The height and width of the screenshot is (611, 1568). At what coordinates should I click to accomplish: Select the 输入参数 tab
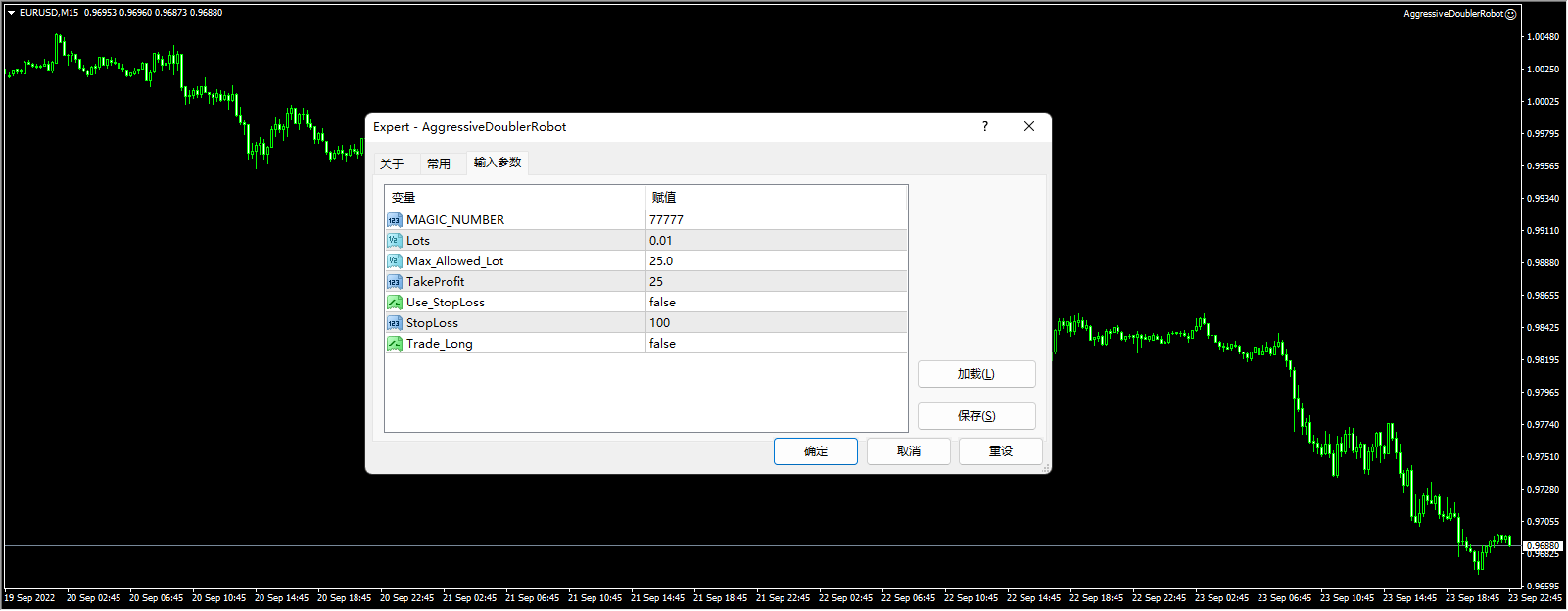point(498,163)
